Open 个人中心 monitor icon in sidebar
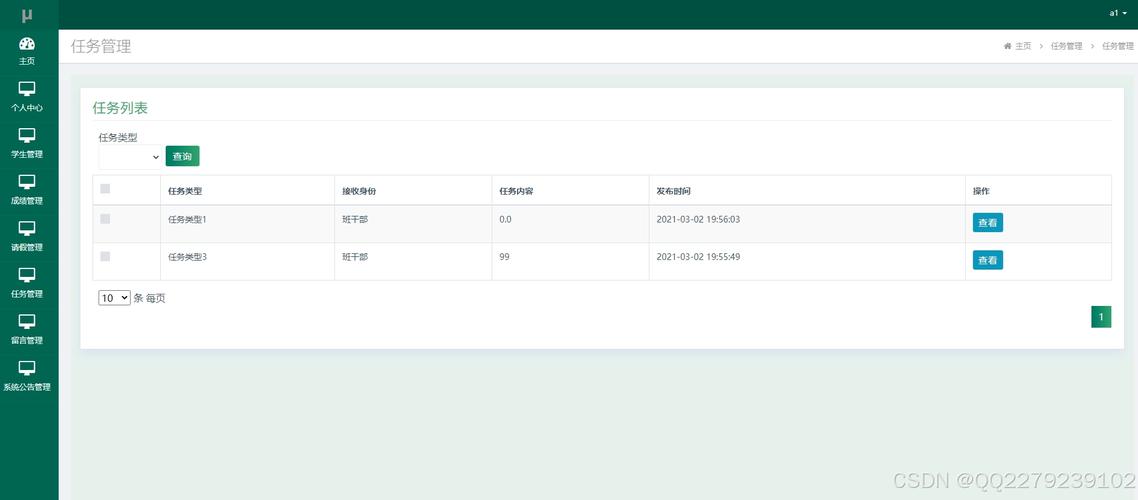1138x500 pixels. (27, 89)
